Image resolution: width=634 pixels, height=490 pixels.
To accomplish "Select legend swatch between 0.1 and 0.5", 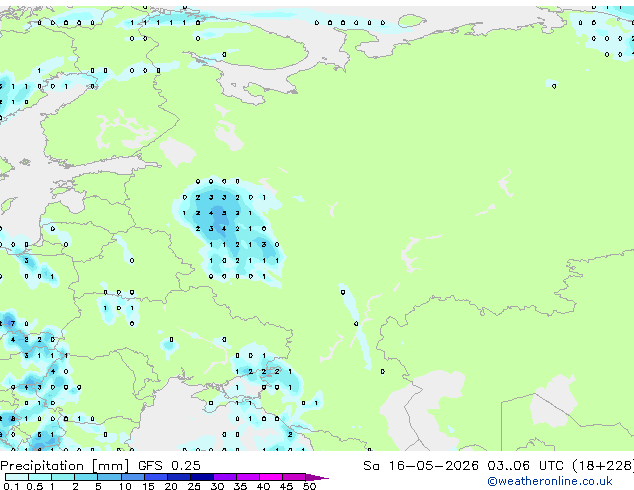I will (x=17, y=477).
